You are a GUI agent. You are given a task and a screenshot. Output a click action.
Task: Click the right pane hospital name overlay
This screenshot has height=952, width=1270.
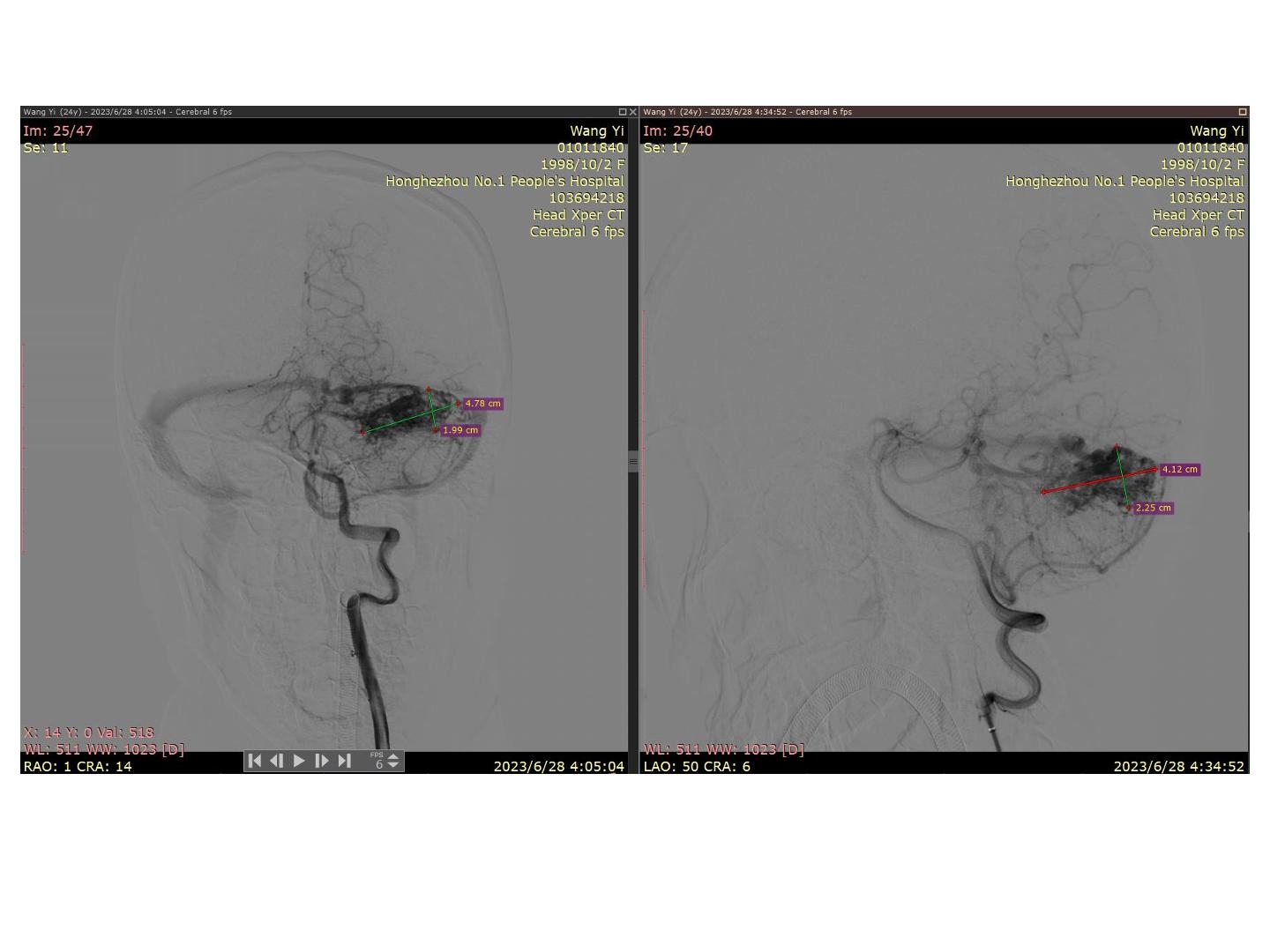(1124, 181)
